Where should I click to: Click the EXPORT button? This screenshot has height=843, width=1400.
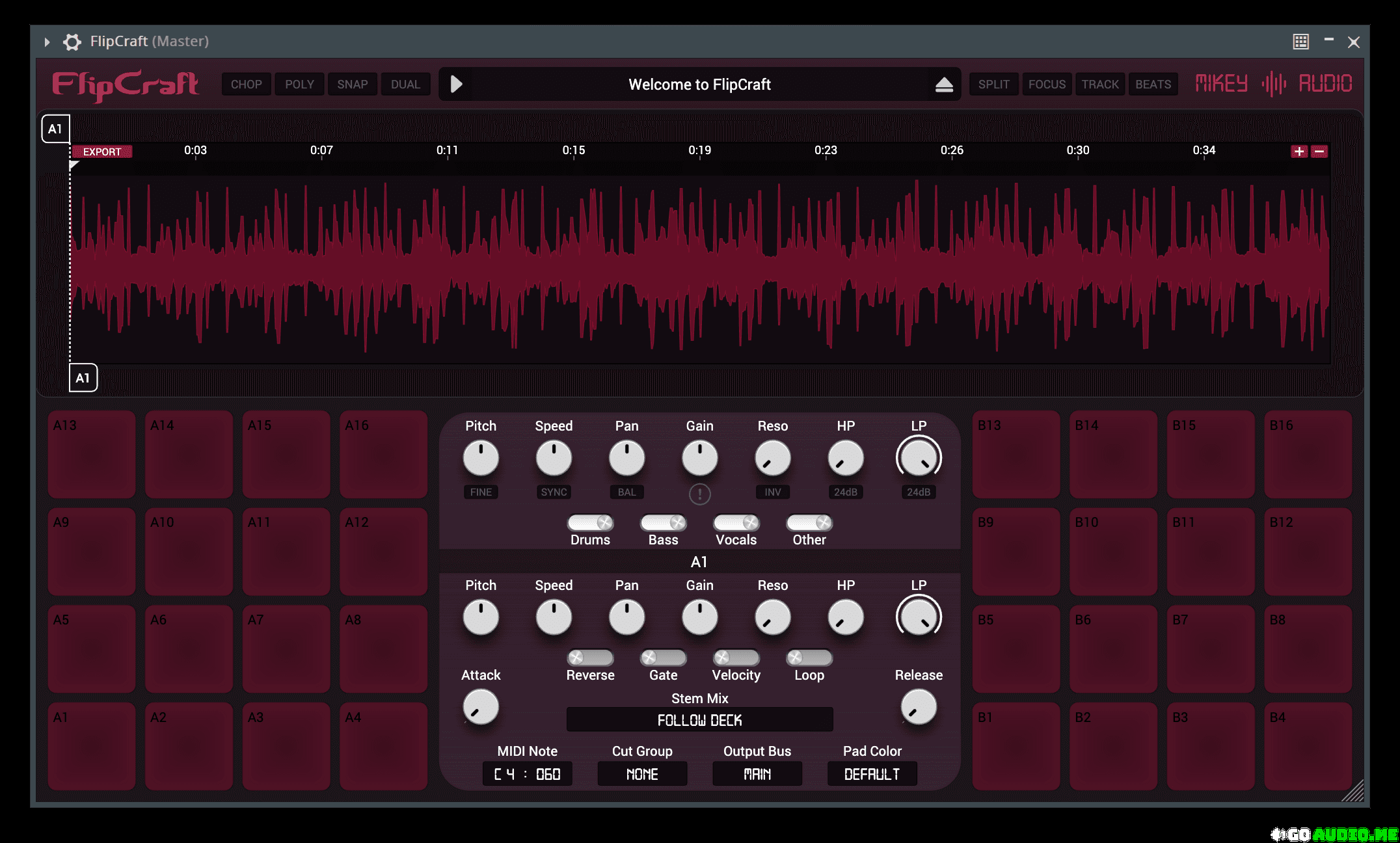pyautogui.click(x=102, y=152)
